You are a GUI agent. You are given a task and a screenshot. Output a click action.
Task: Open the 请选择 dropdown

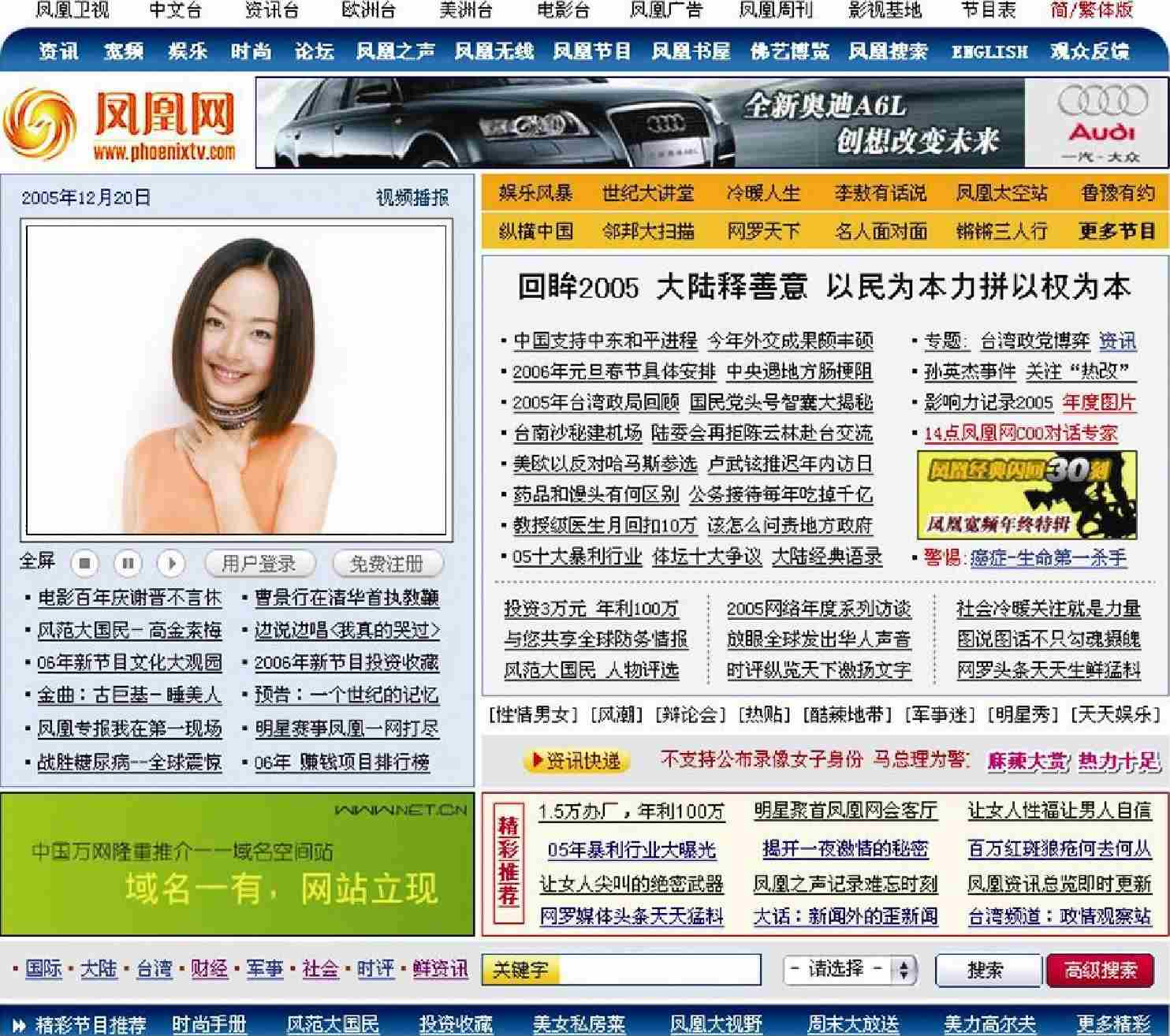(851, 969)
